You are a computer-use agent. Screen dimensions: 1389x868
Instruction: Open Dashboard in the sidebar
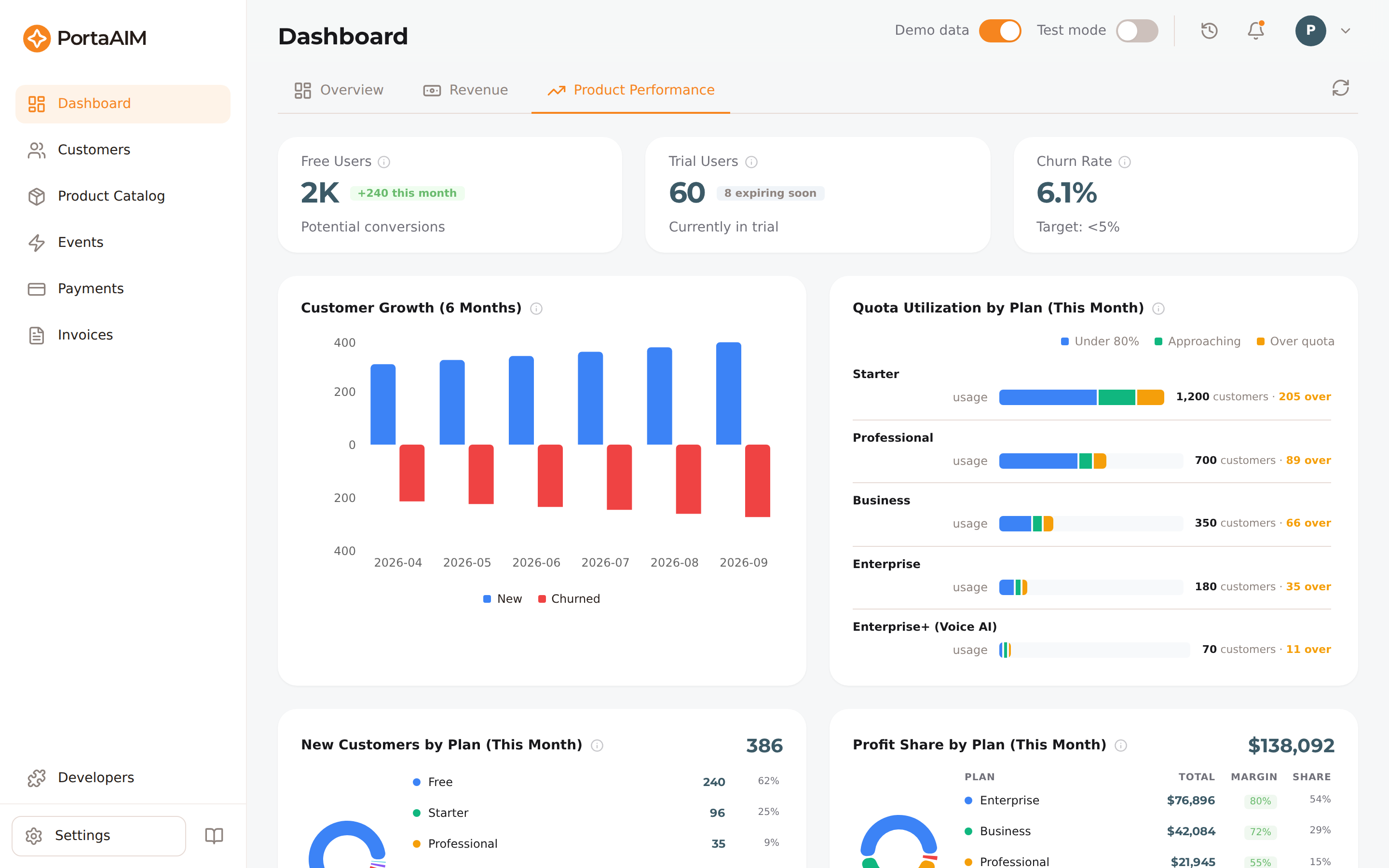(x=123, y=104)
